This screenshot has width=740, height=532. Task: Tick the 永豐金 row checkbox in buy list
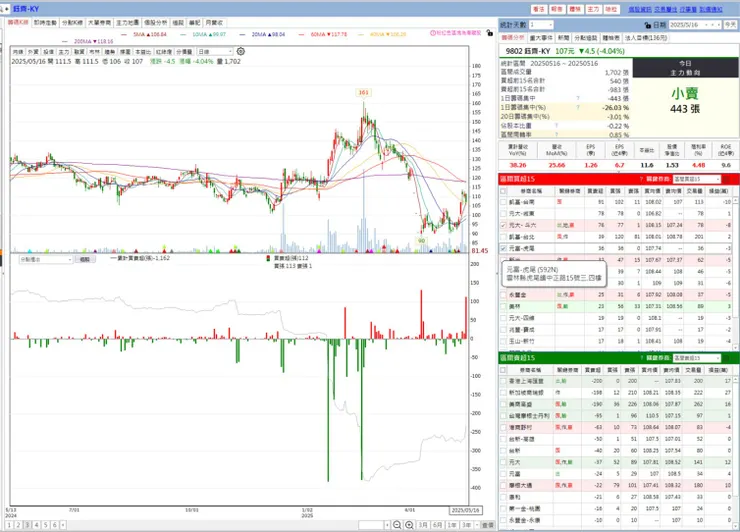point(503,295)
